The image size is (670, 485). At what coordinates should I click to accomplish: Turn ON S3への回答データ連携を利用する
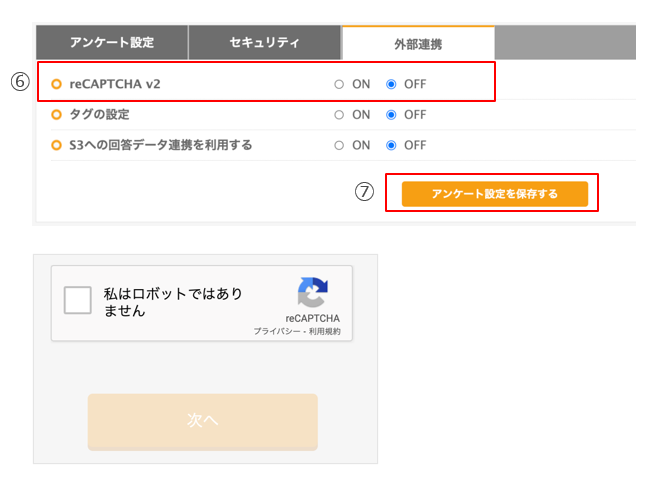point(339,145)
